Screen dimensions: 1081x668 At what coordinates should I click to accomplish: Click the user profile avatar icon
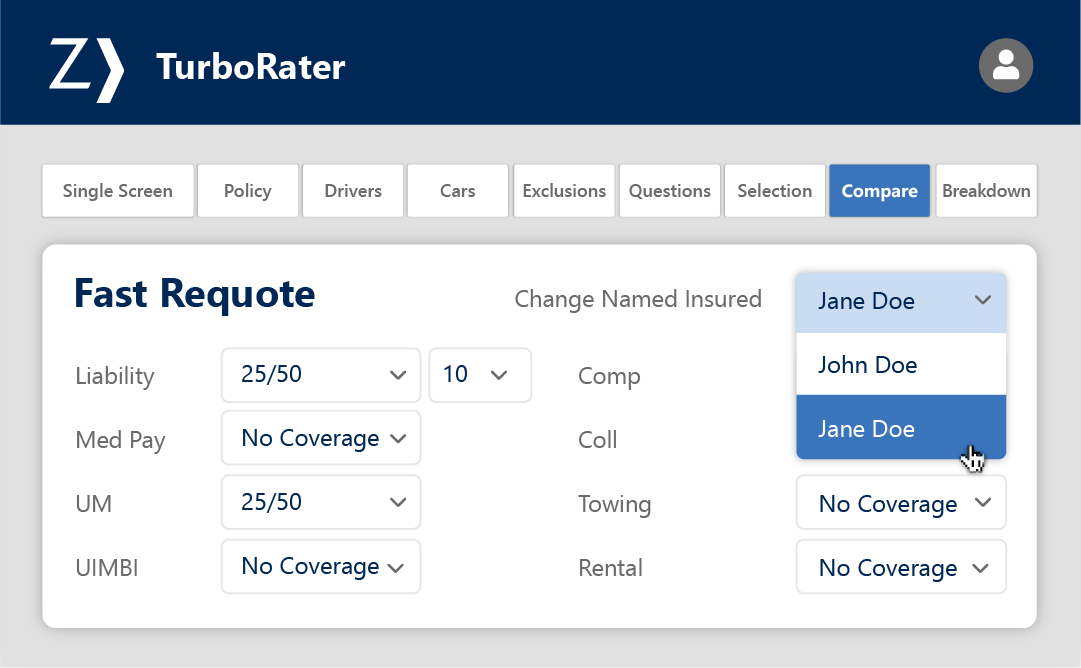1005,67
